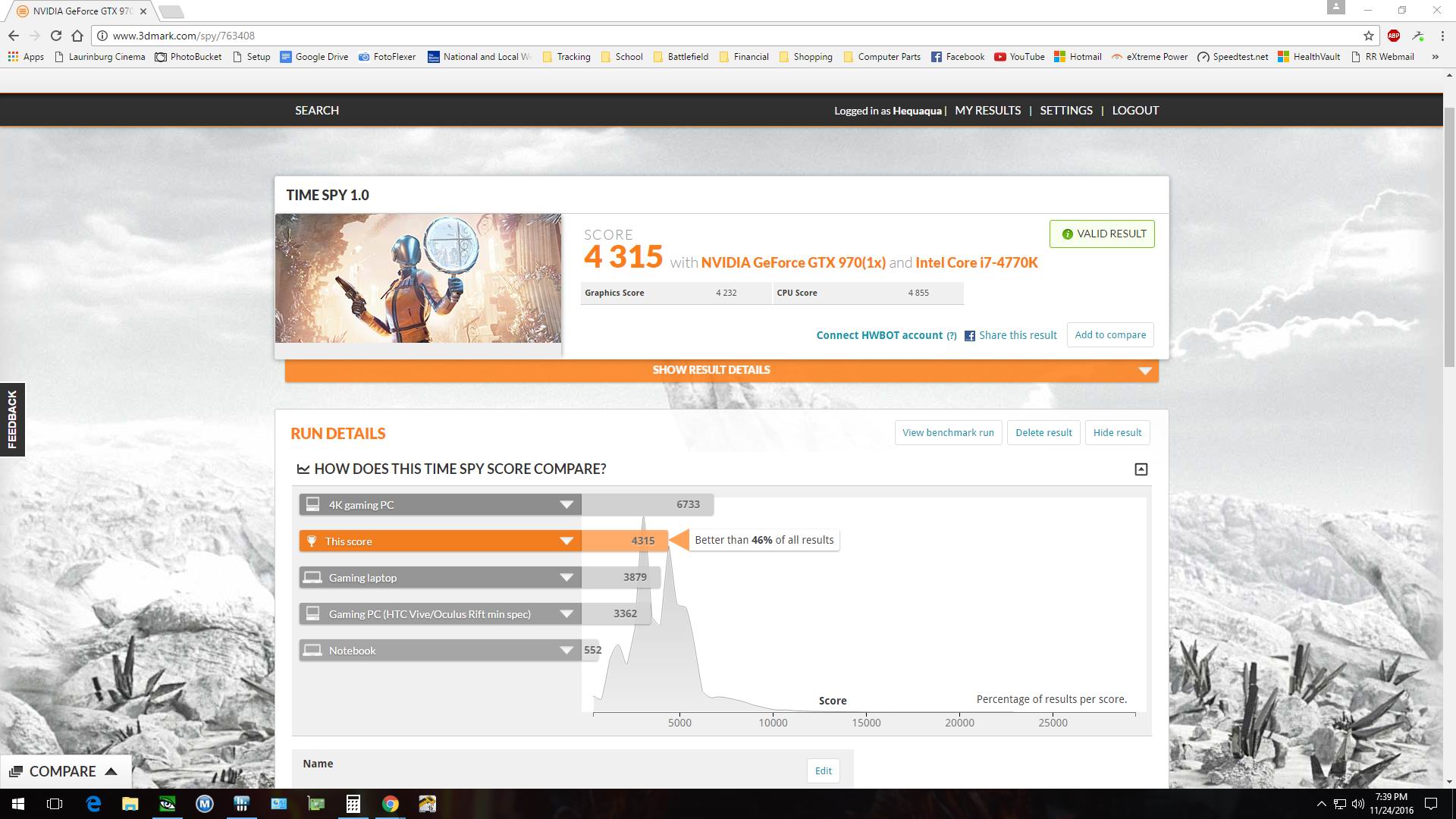This screenshot has width=1456, height=819.
Task: Go back using the browser back arrow
Action: coord(14,36)
